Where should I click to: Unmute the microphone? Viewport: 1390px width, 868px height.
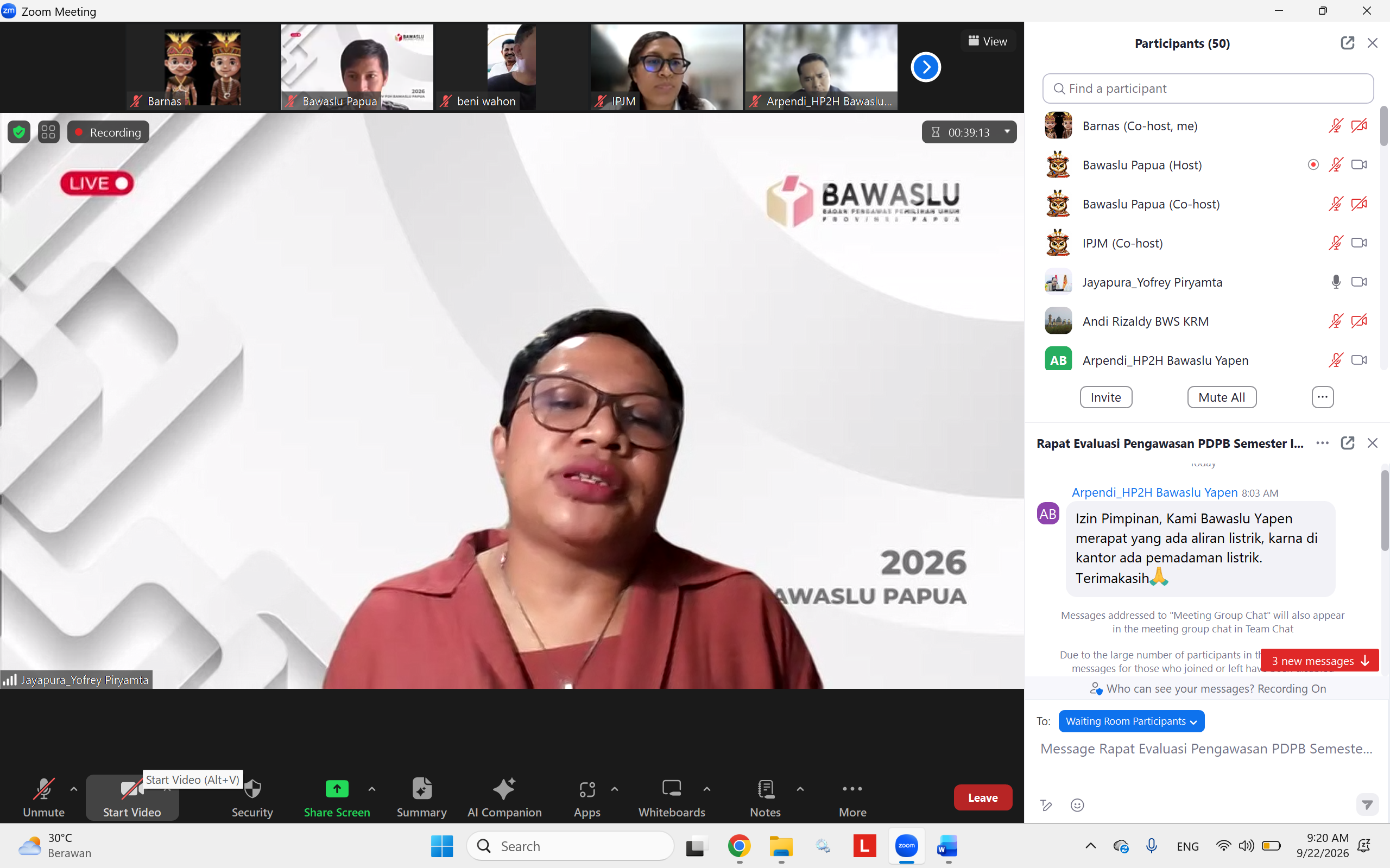43,797
